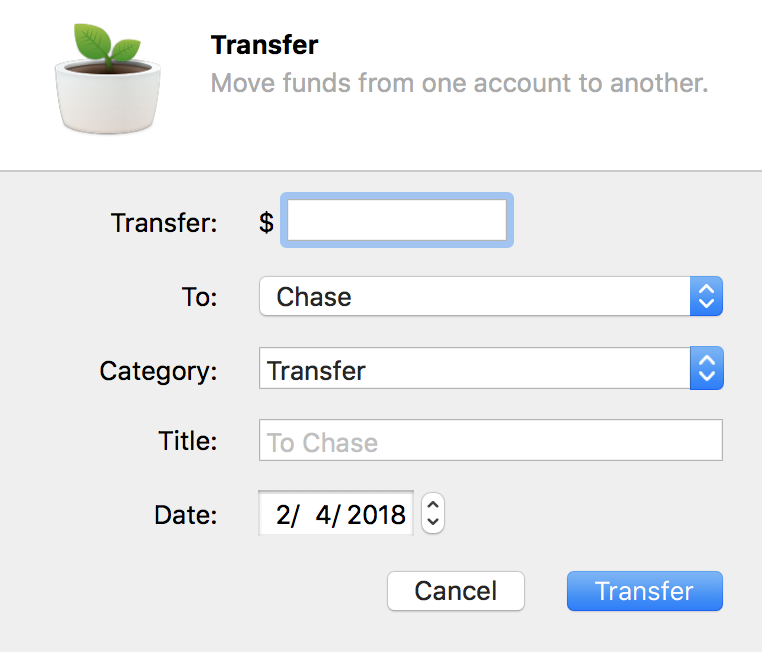Open the To account dropdown showing Chase
The width and height of the screenshot is (762, 652).
tap(491, 296)
